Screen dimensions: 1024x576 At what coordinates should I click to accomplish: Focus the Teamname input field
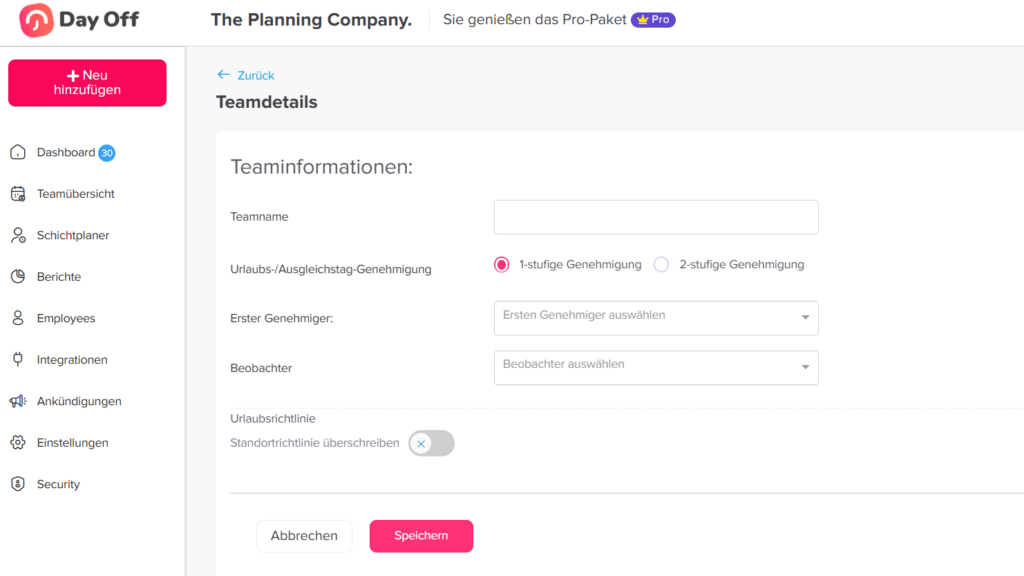click(x=656, y=217)
